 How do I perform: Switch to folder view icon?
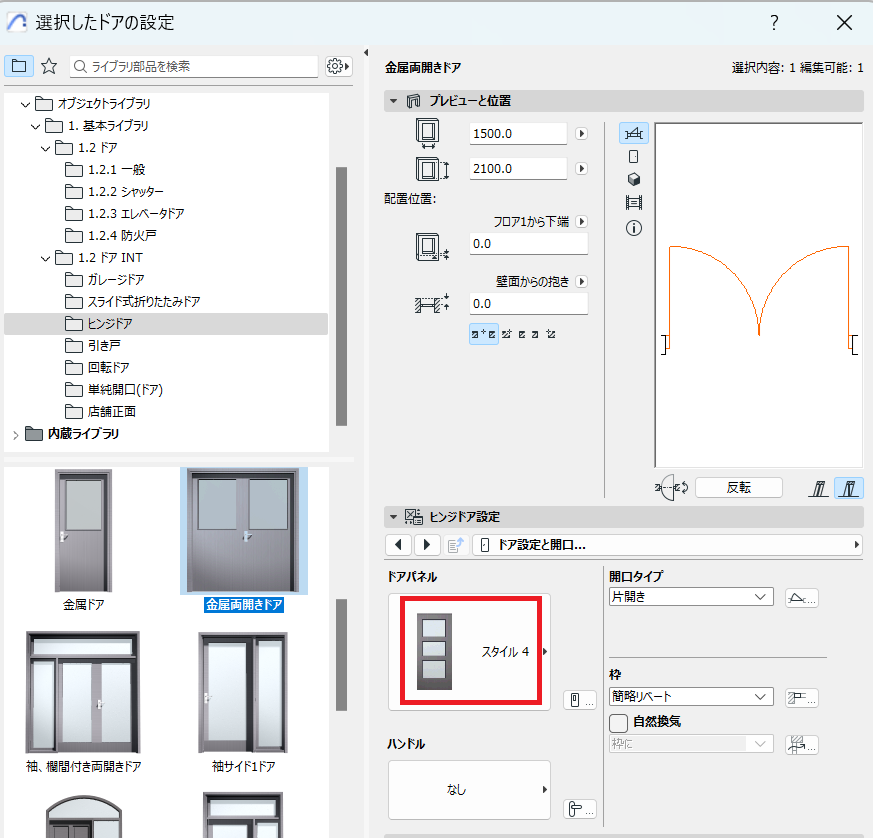[x=19, y=66]
